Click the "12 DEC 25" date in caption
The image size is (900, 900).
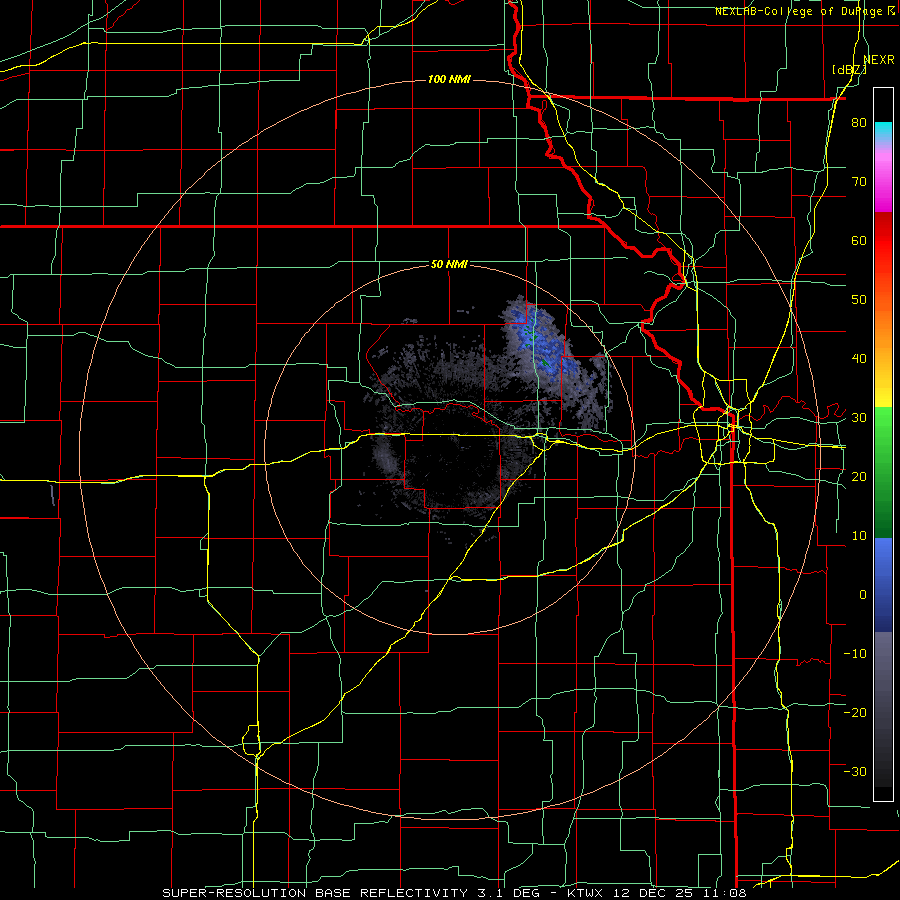point(655,893)
